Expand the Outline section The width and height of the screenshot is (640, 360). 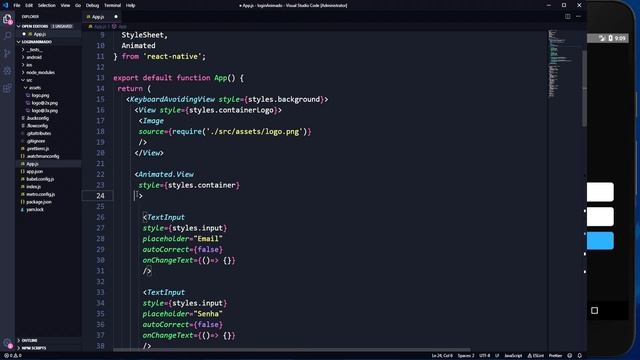(x=48, y=340)
